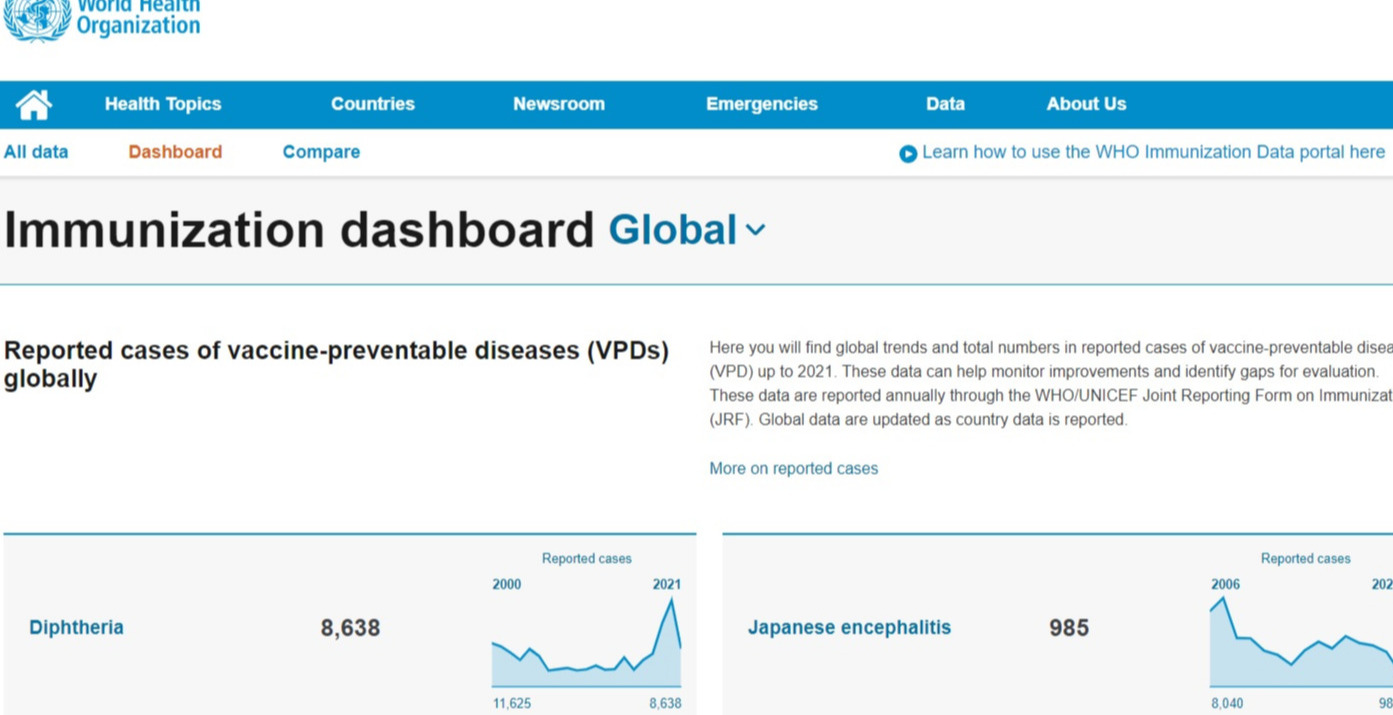The width and height of the screenshot is (1393, 715).
Task: Click the World Health Organization logo
Action: pos(101,20)
